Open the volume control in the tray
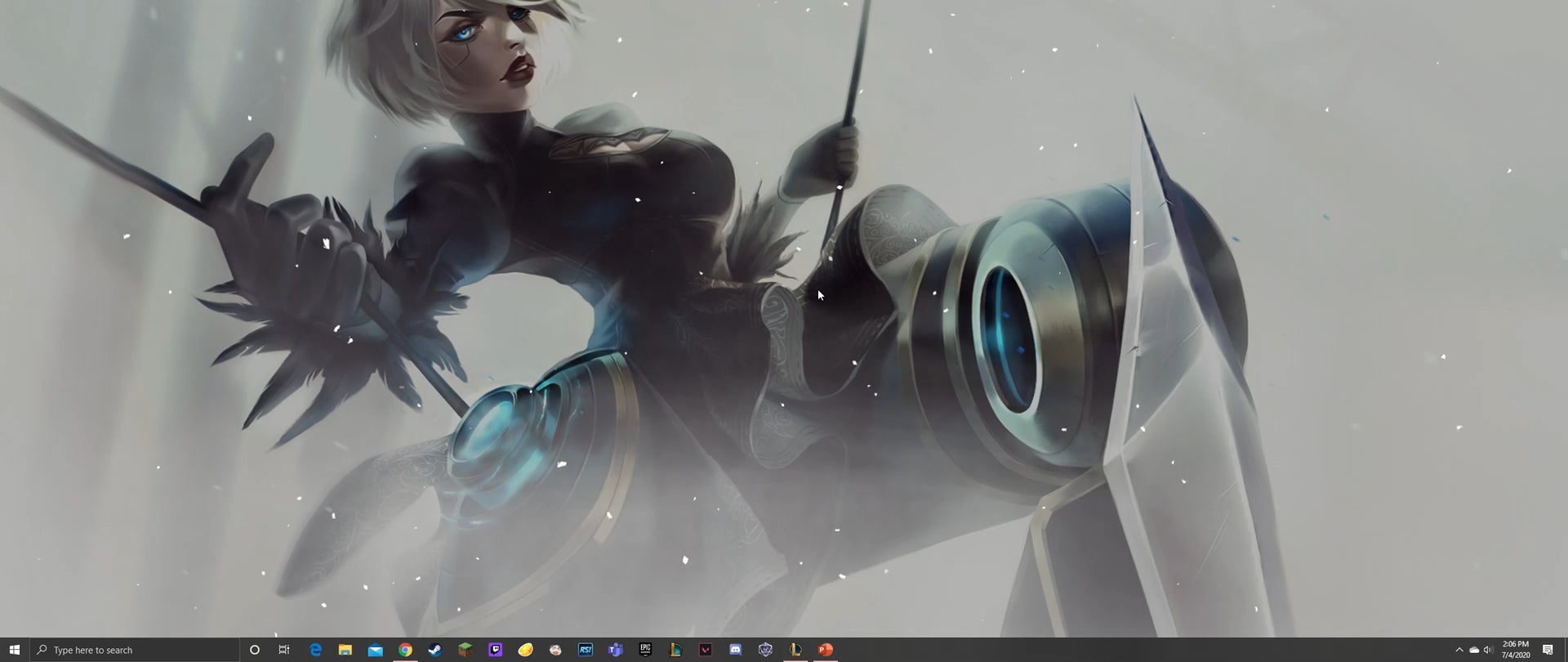Viewport: 1568px width, 662px height. pos(1488,650)
